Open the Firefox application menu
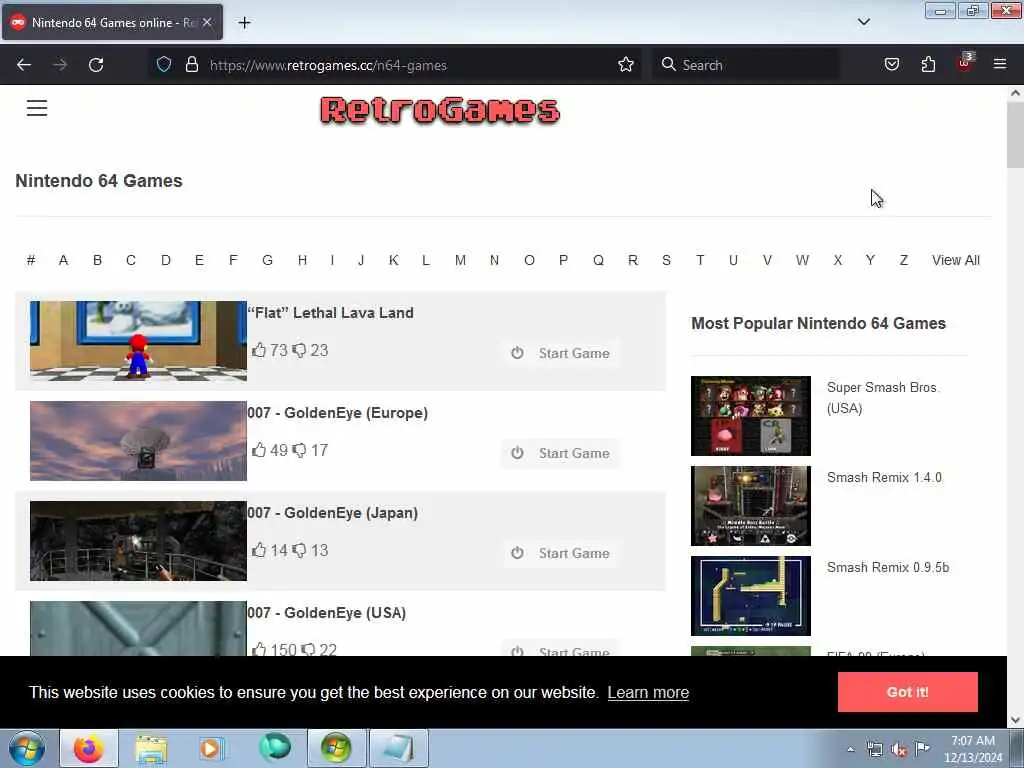This screenshot has height=768, width=1024. tap(999, 64)
